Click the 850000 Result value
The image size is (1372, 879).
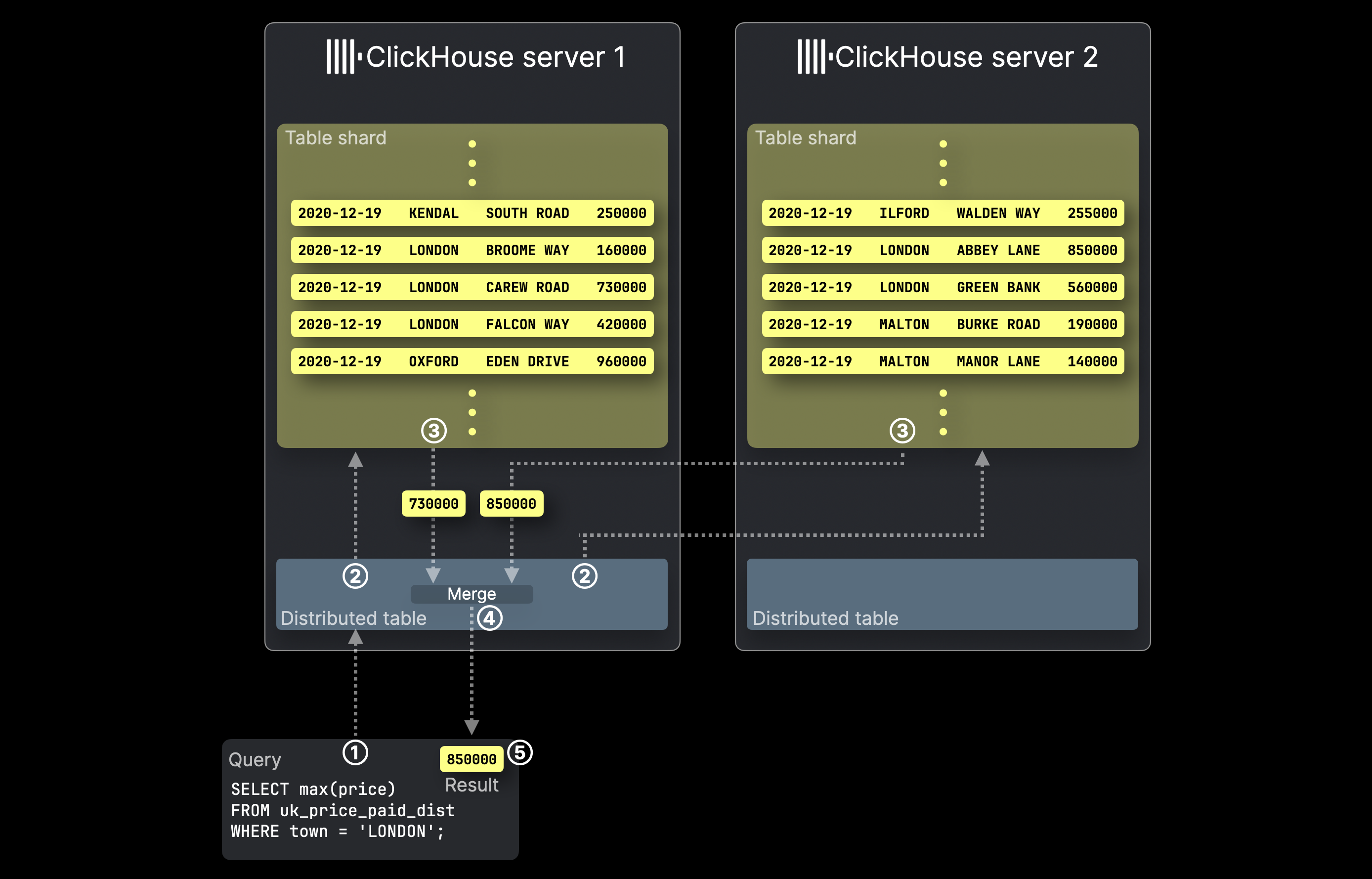(x=471, y=759)
